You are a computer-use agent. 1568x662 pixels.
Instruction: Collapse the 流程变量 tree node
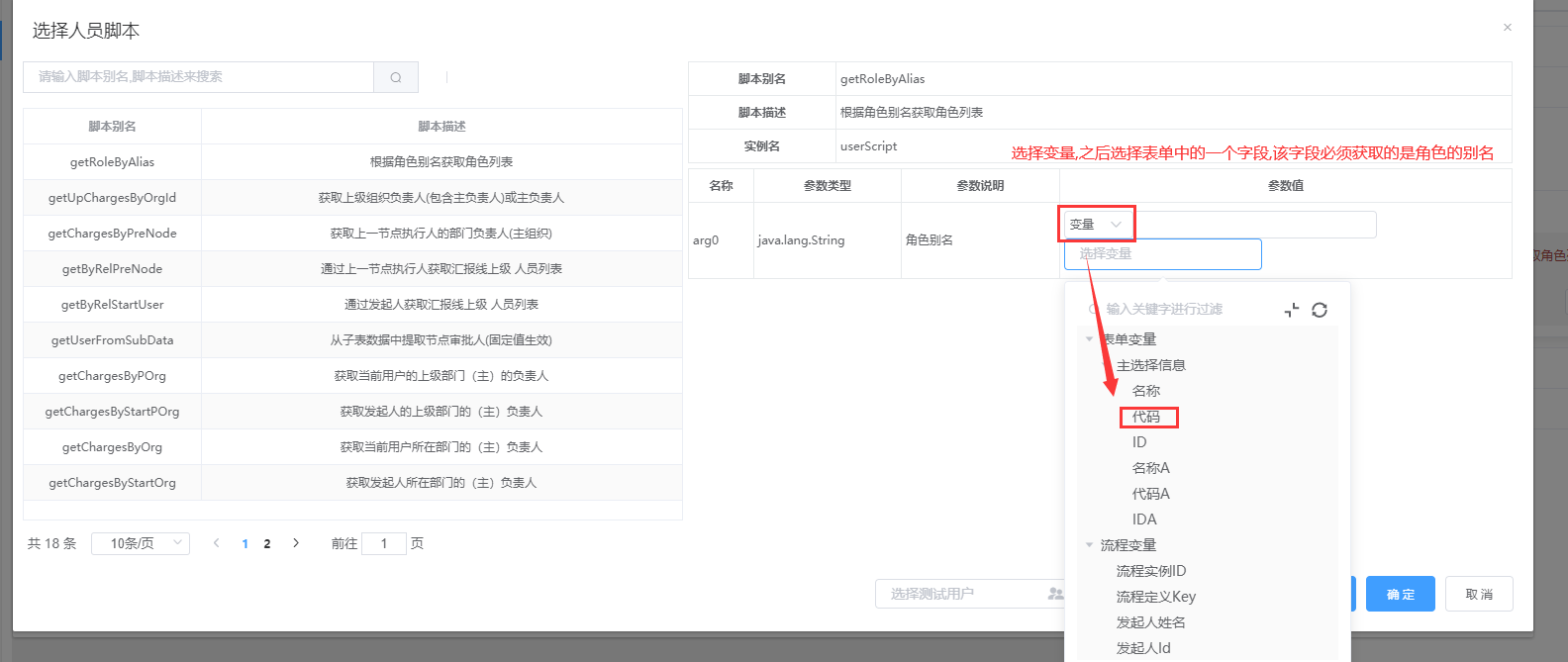[1090, 545]
